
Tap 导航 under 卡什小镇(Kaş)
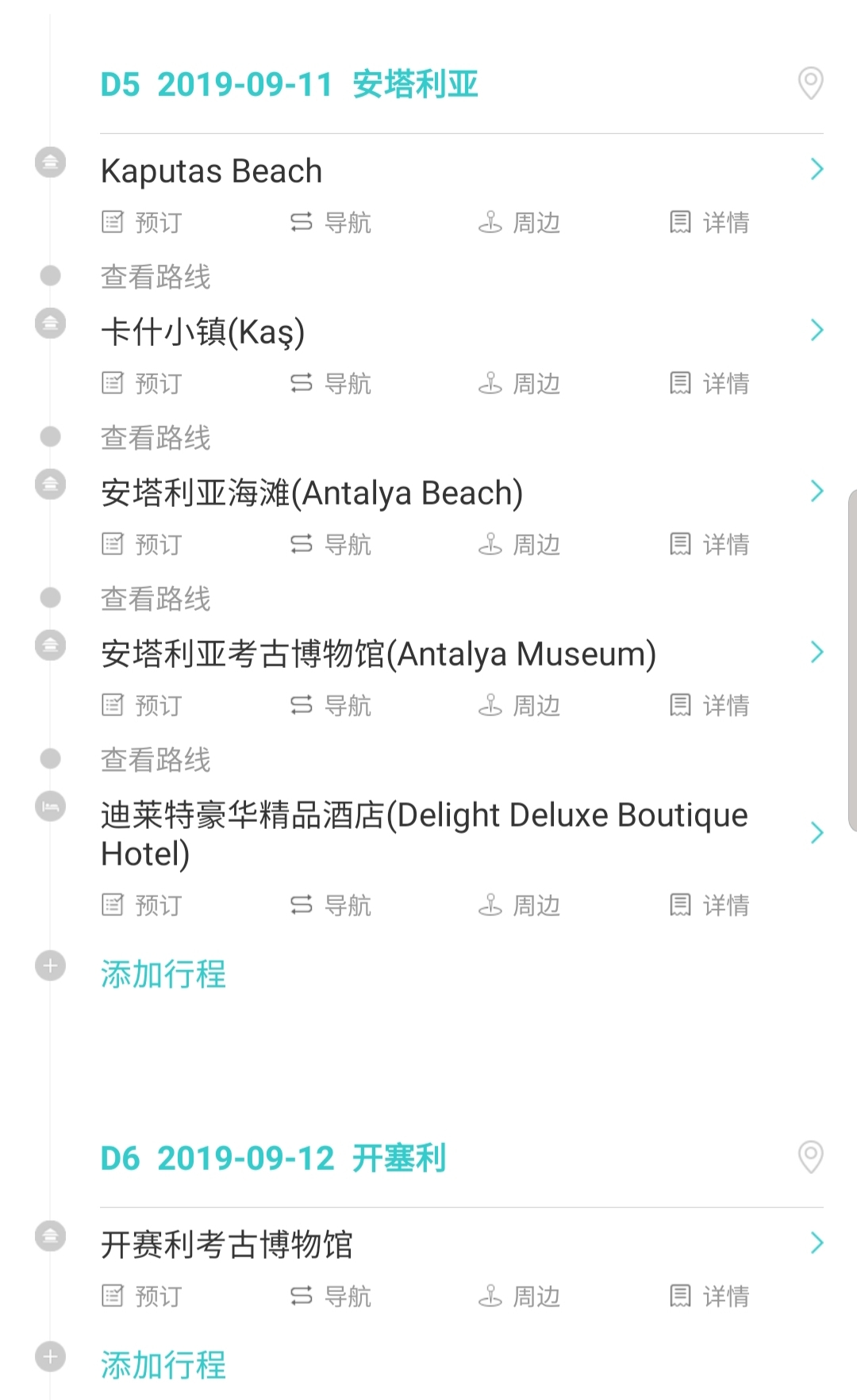(332, 384)
